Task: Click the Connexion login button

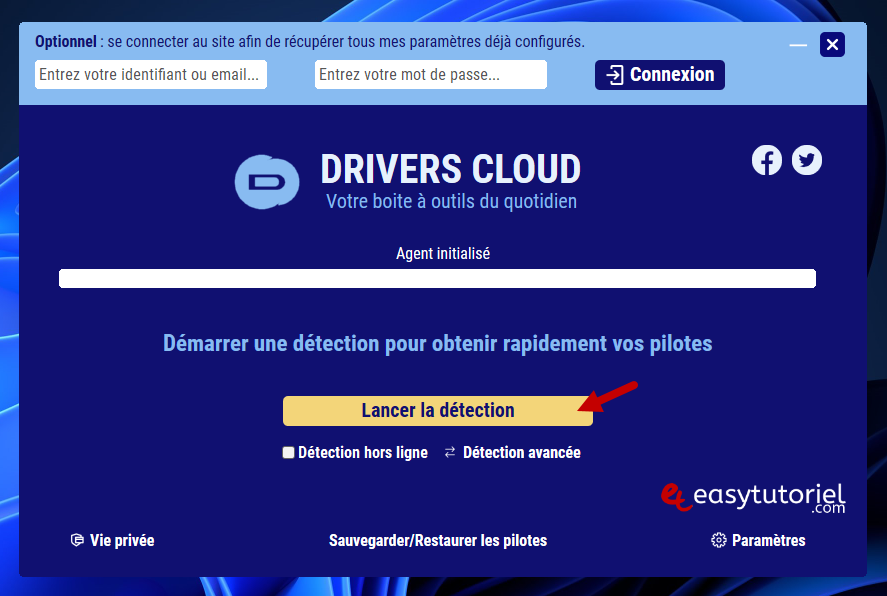Action: [x=660, y=75]
